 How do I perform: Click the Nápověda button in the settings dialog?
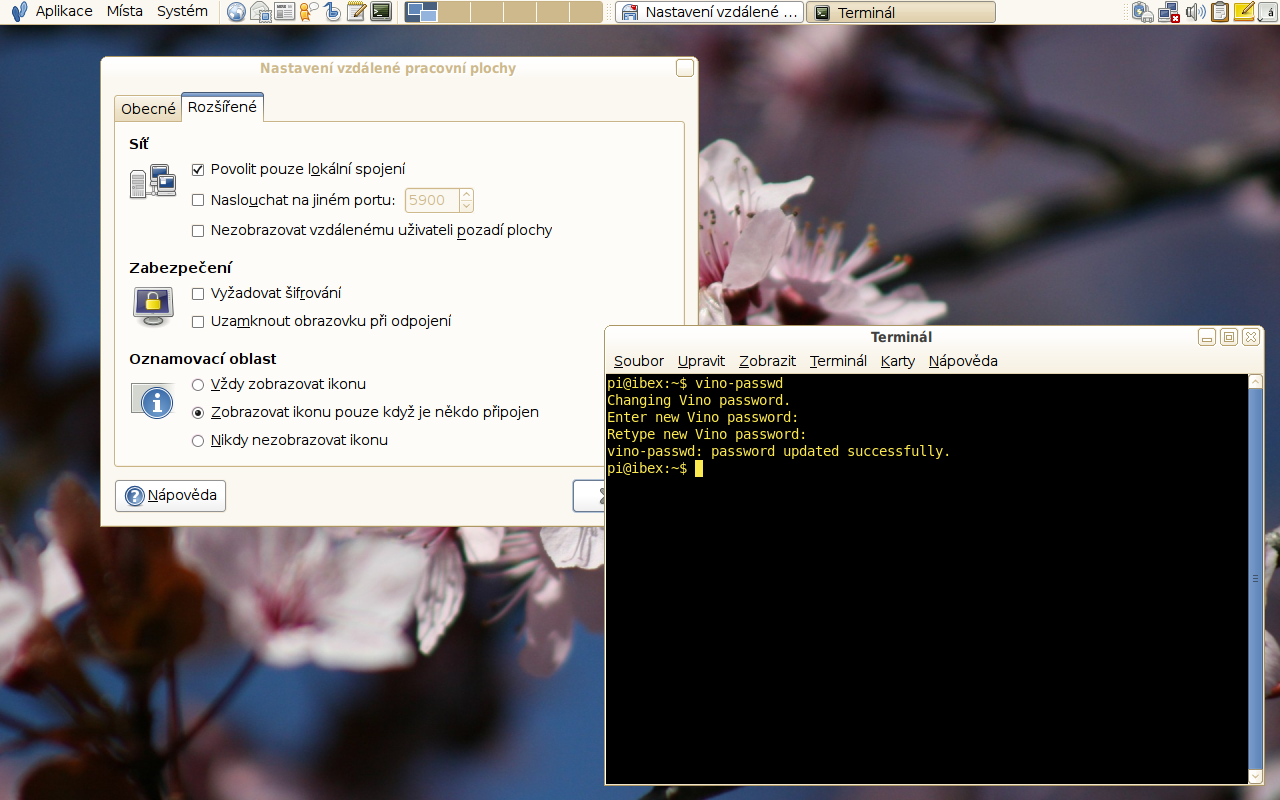pyautogui.click(x=170, y=496)
